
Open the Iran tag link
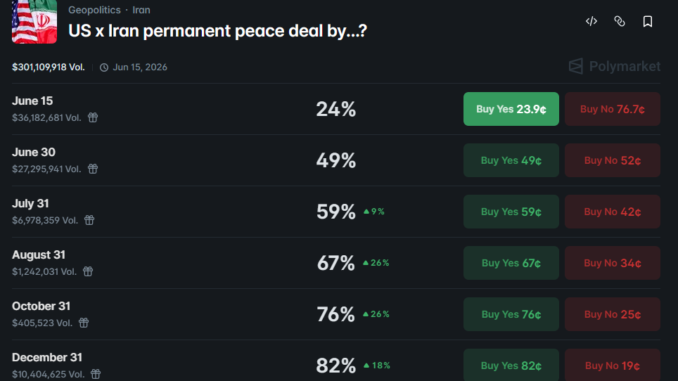[x=141, y=10]
